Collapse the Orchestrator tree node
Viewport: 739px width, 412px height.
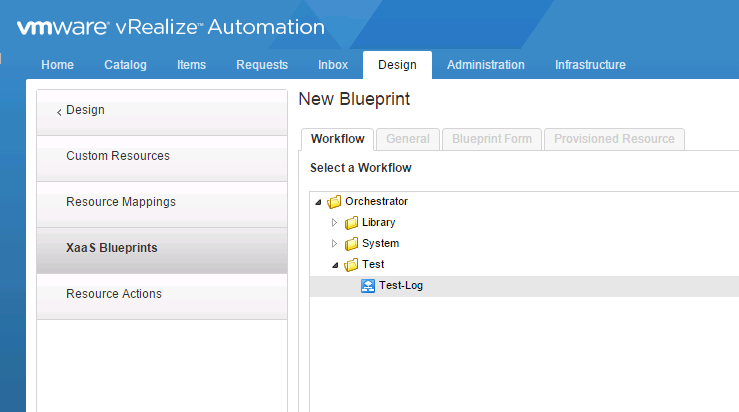pyautogui.click(x=318, y=202)
